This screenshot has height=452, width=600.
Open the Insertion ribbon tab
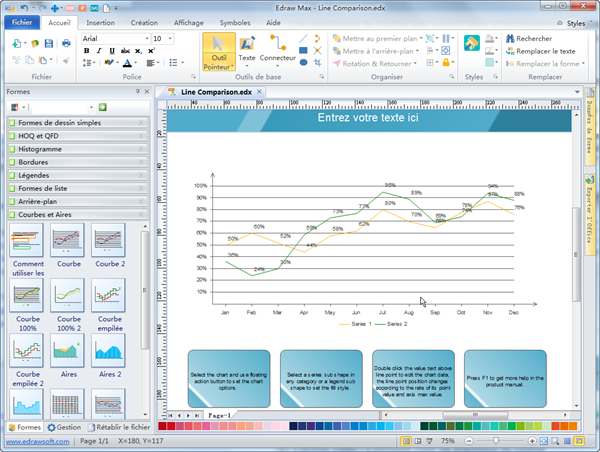tap(100, 20)
